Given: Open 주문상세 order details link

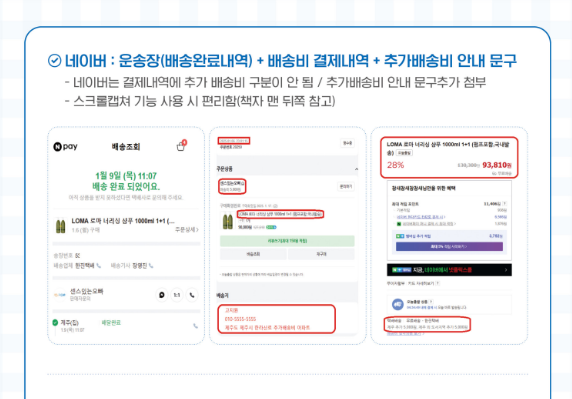Looking at the screenshot, I should point(186,230).
